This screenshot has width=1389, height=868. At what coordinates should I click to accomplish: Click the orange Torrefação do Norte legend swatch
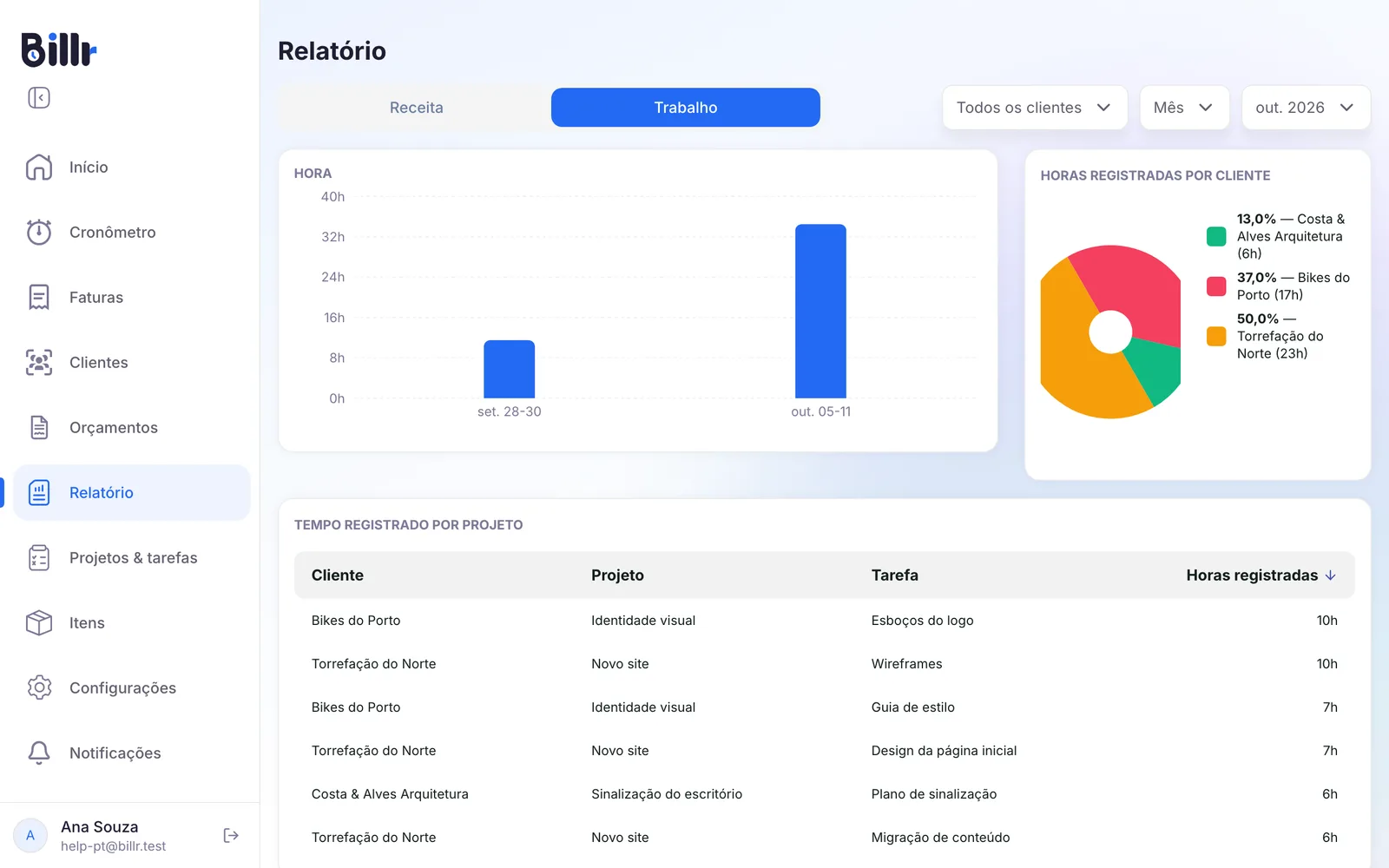[1216, 336]
